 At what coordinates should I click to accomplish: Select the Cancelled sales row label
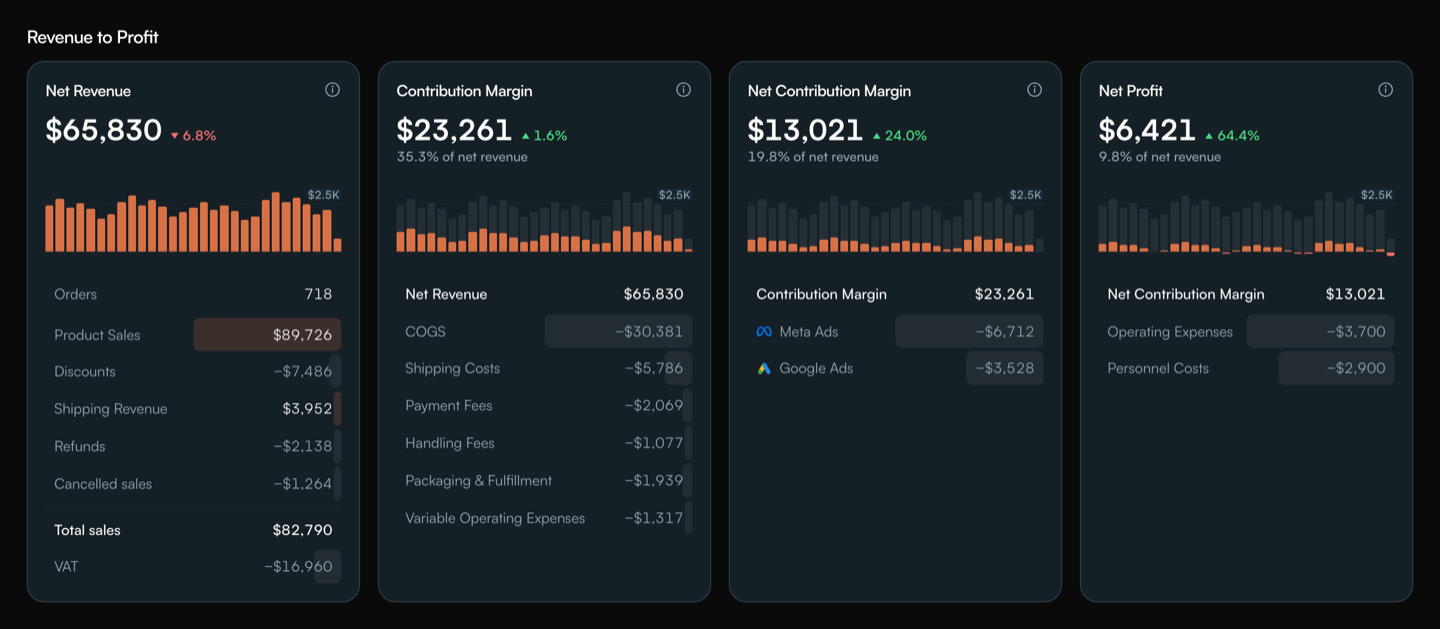point(103,484)
